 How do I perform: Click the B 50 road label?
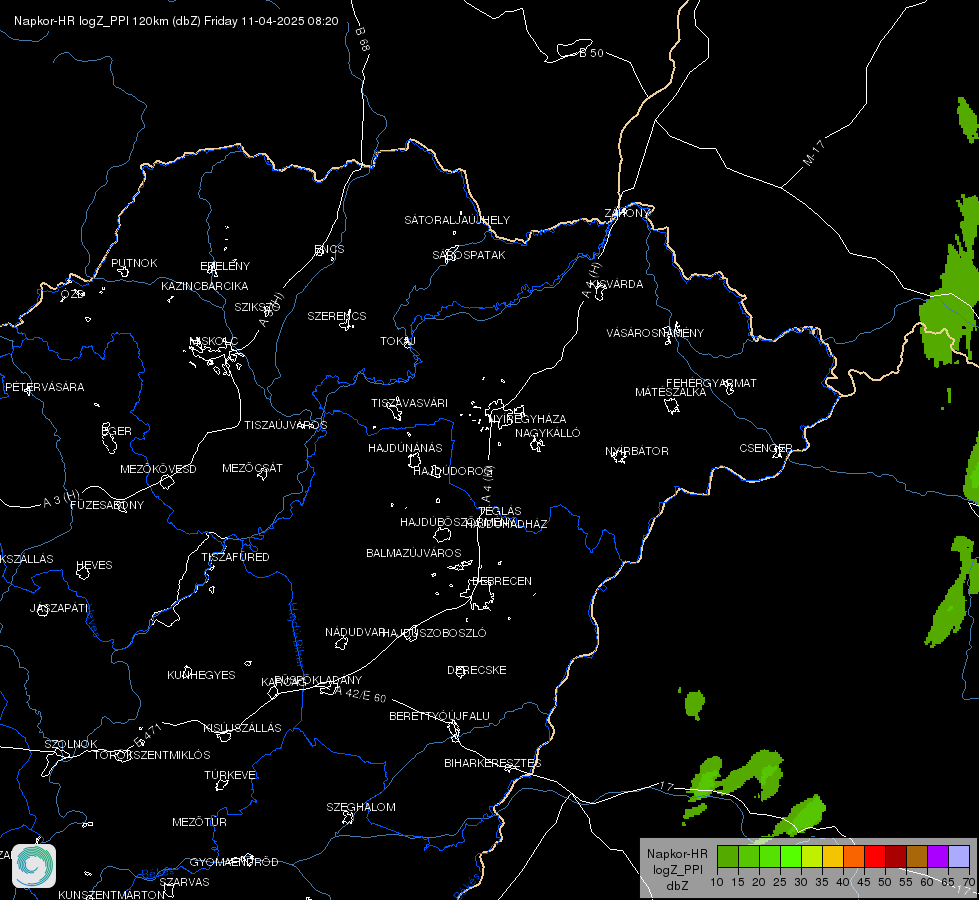pos(591,53)
